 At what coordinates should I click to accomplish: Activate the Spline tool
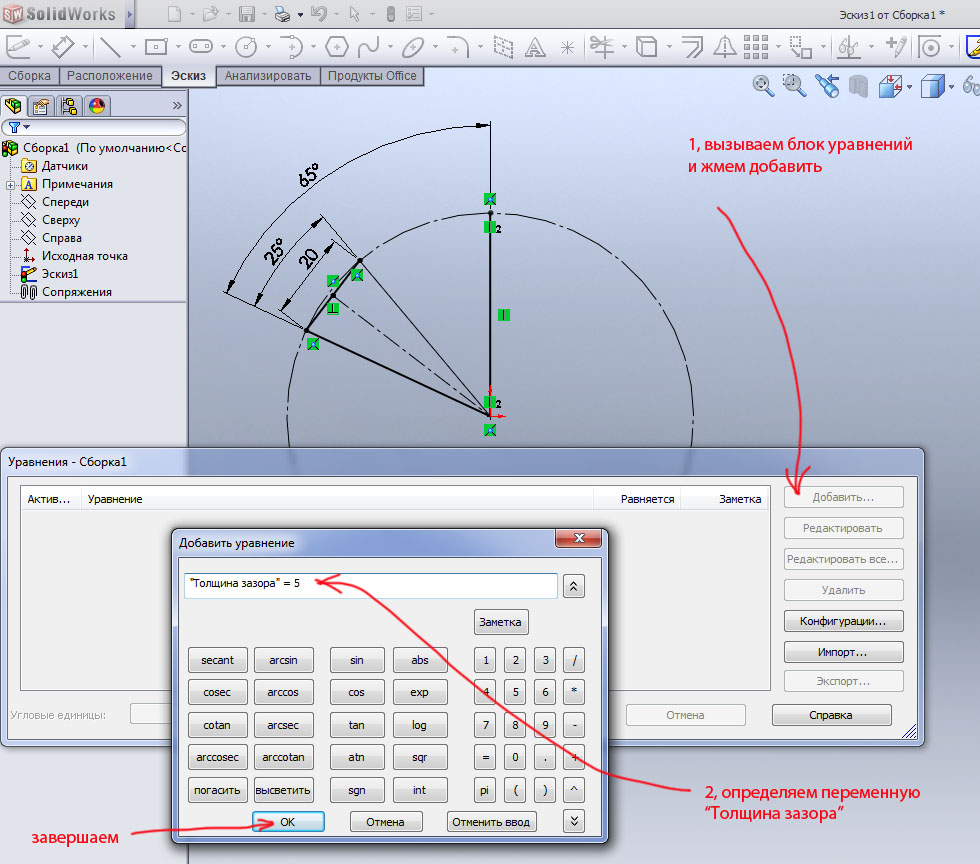coord(369,47)
